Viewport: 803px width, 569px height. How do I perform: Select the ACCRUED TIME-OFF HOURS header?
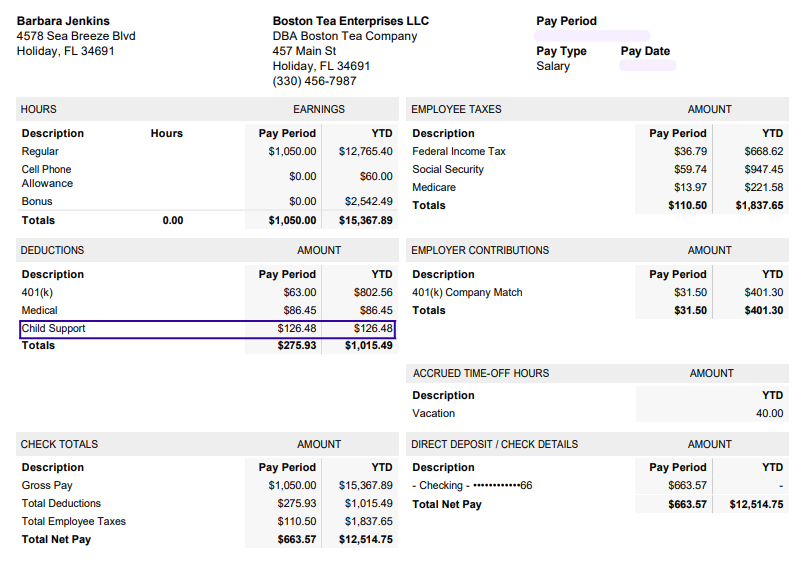coord(481,373)
